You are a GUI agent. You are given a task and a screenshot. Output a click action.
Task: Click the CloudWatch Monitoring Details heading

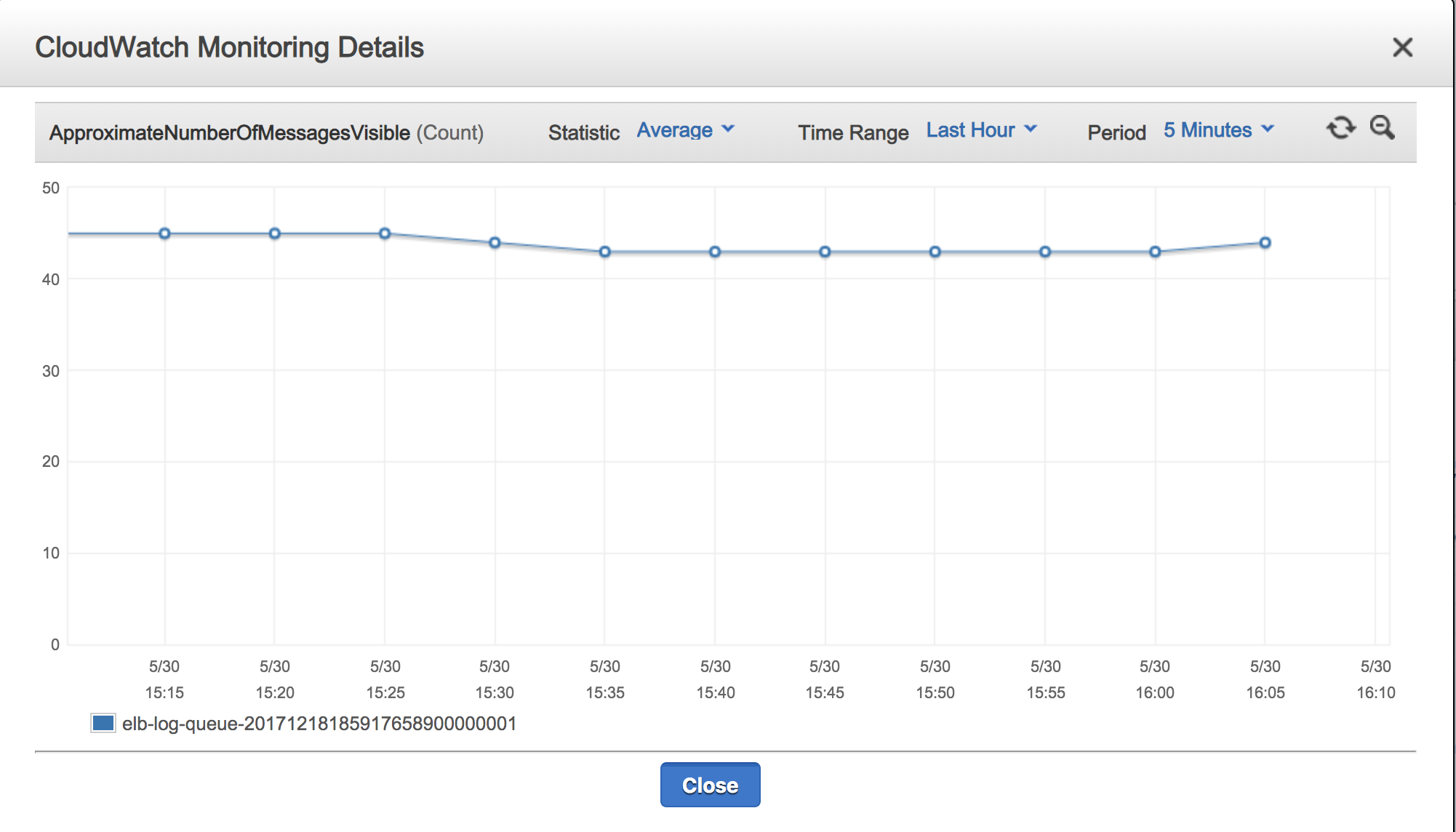pos(231,47)
